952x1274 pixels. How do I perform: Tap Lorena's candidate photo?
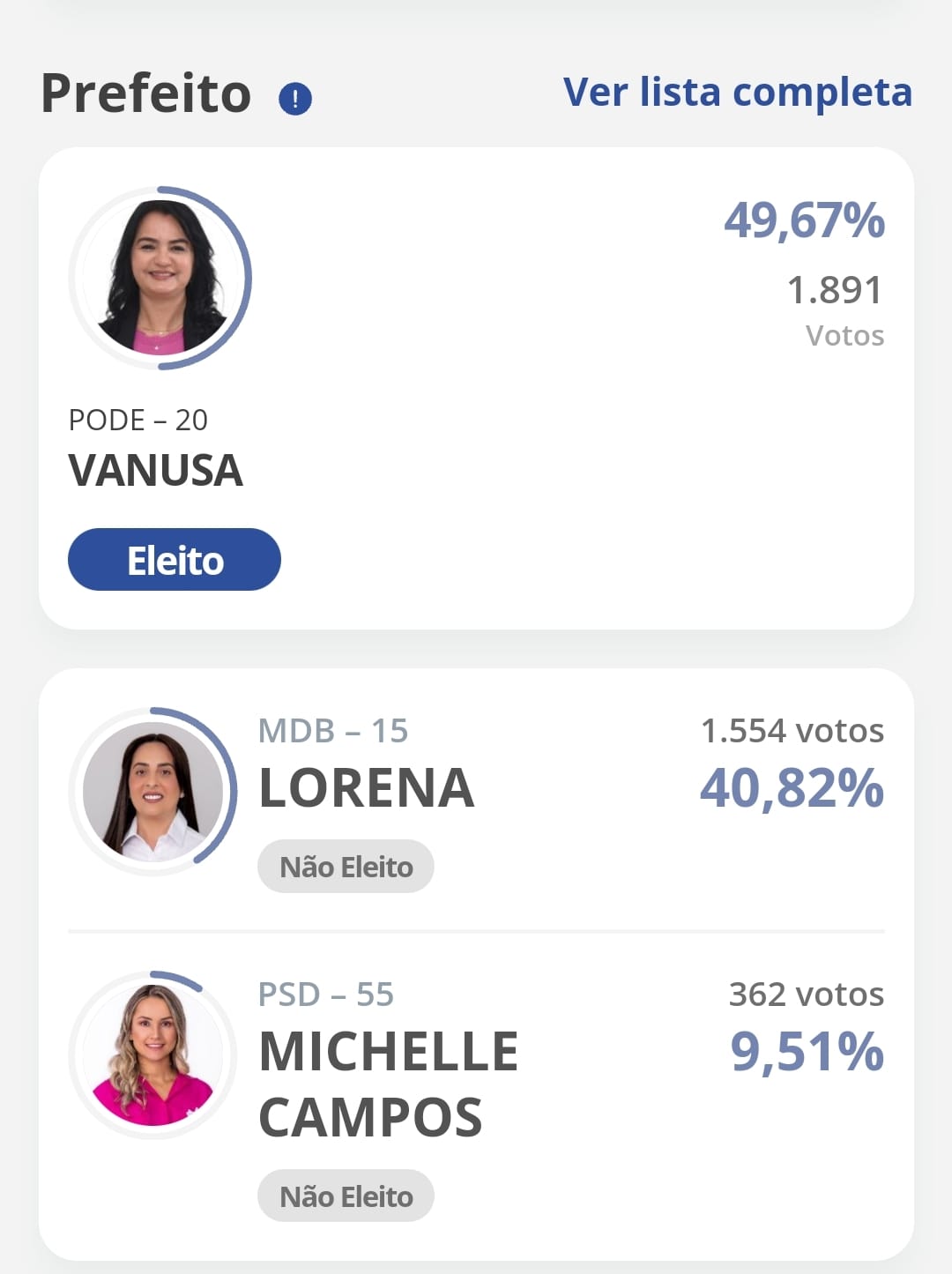[153, 791]
